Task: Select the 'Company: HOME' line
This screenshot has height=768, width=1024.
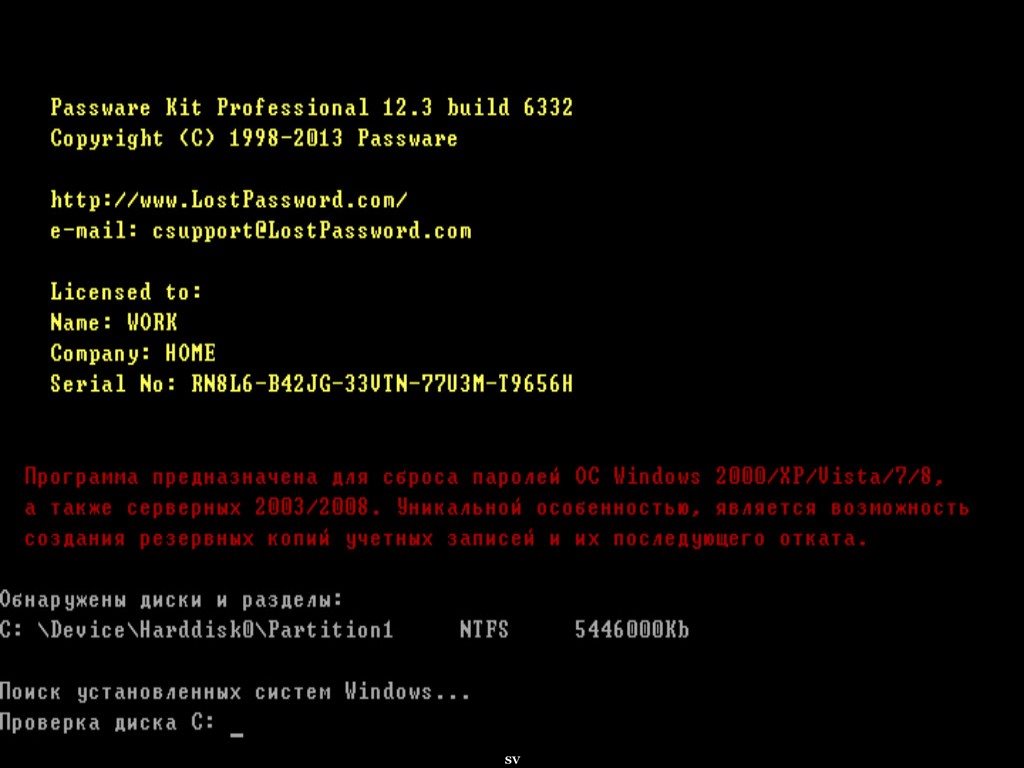Action: 133,353
